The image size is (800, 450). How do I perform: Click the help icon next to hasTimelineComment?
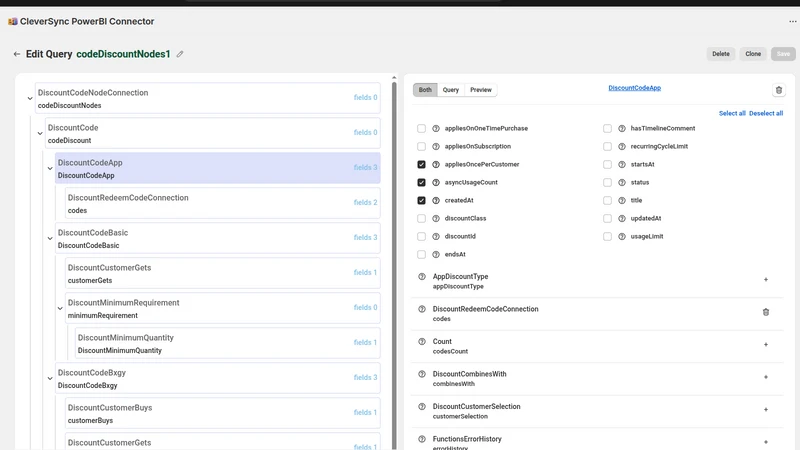[x=622, y=129]
